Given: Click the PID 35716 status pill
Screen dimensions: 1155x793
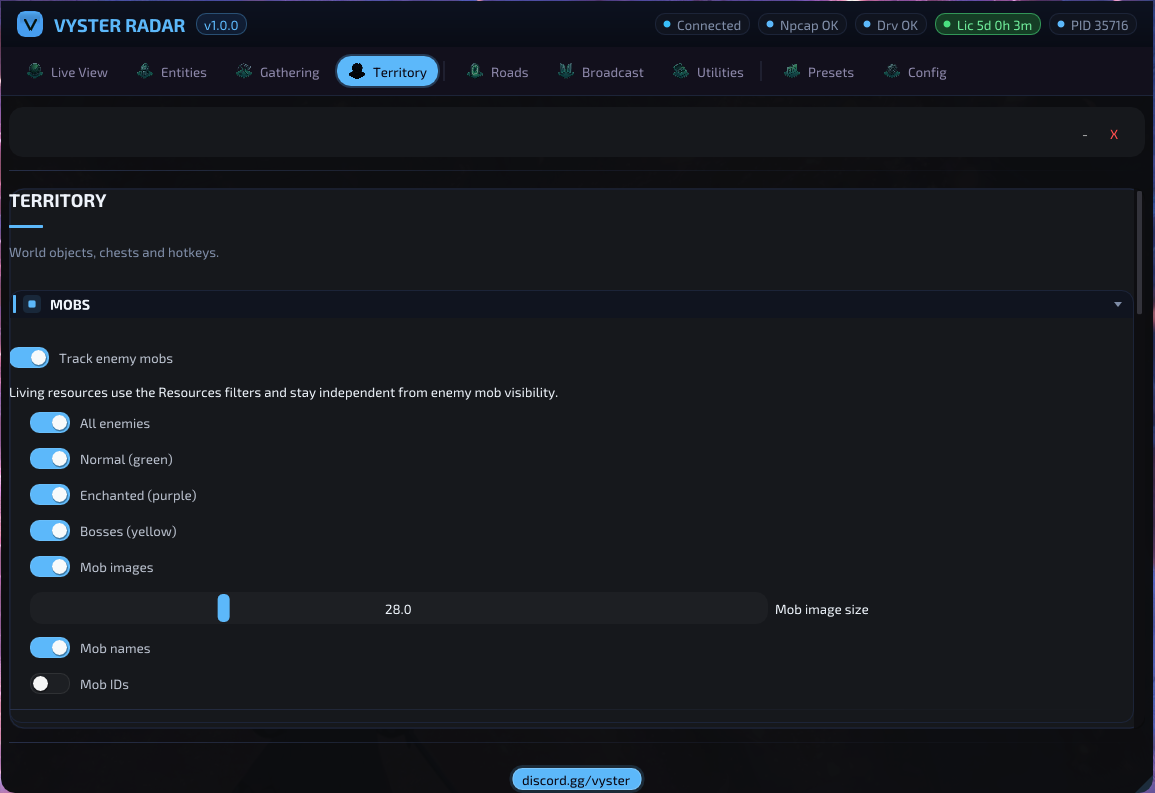Looking at the screenshot, I should (1093, 25).
